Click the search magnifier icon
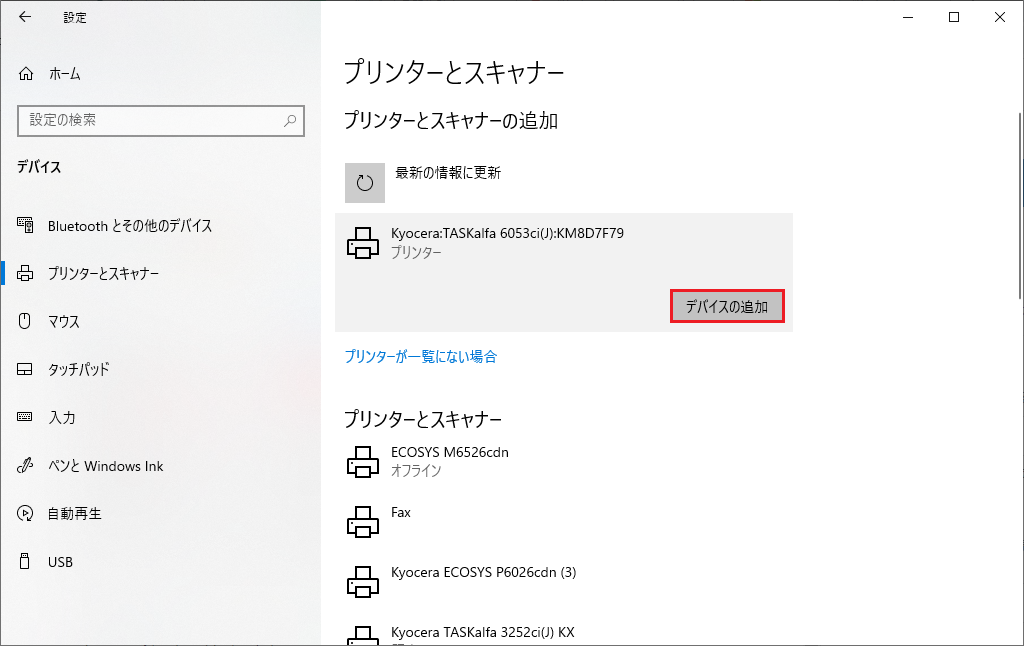 pyautogui.click(x=290, y=120)
